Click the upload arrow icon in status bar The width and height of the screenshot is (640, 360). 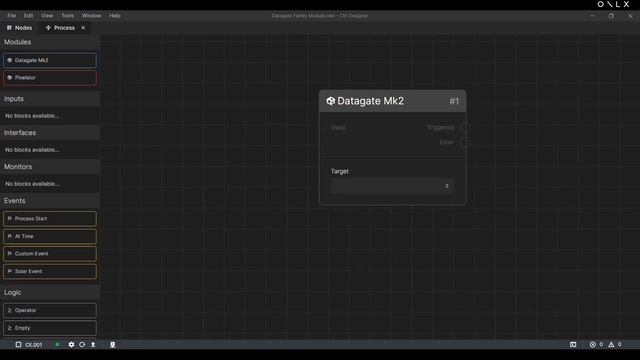[x=93, y=344]
